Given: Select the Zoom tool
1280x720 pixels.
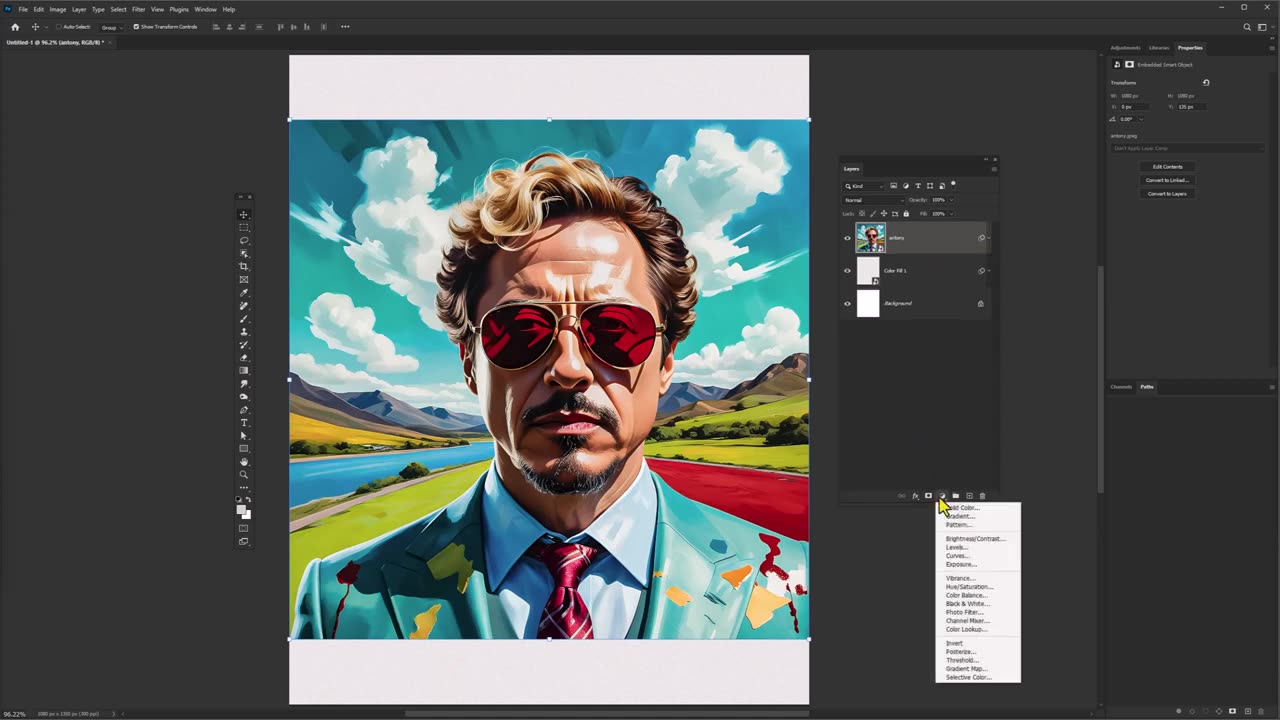Looking at the screenshot, I should (x=243, y=473).
